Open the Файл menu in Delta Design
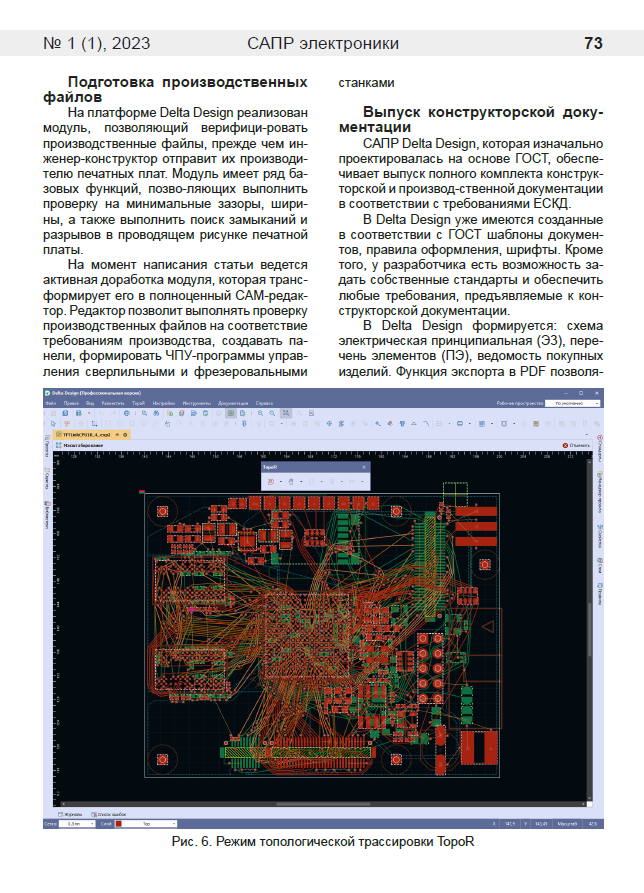The image size is (644, 893). tap(50, 403)
